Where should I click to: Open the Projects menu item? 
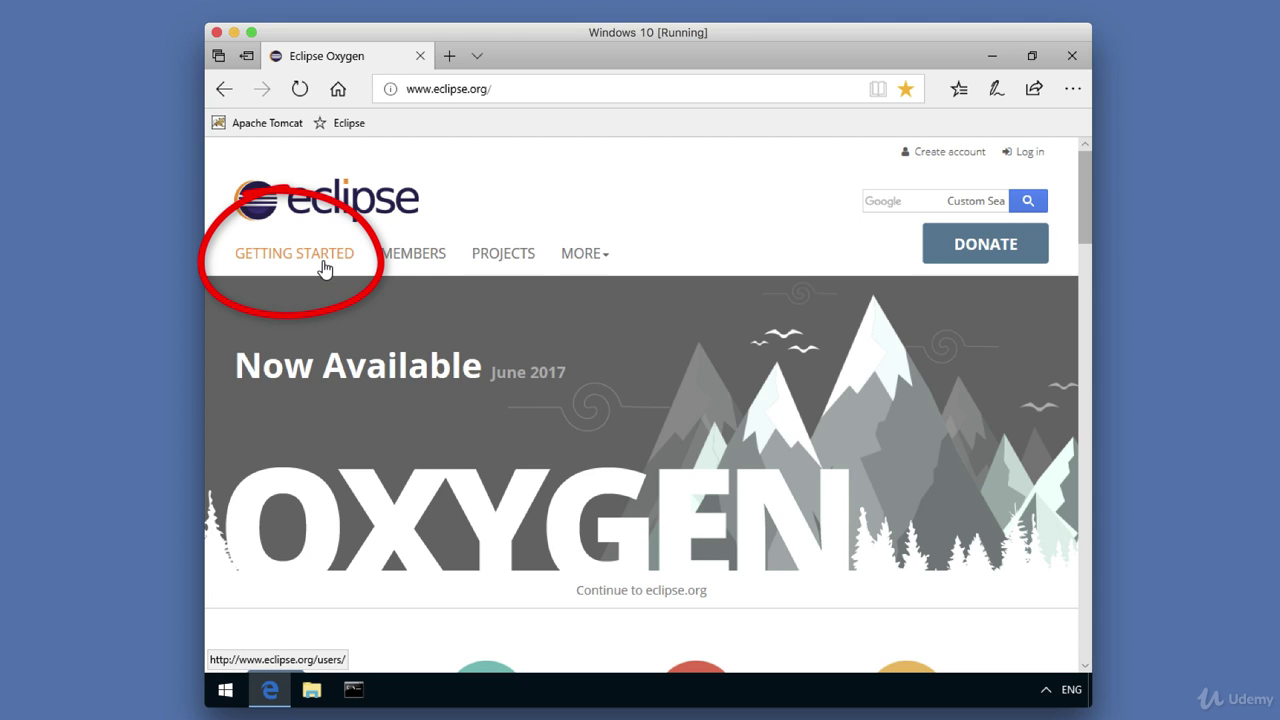tap(503, 253)
